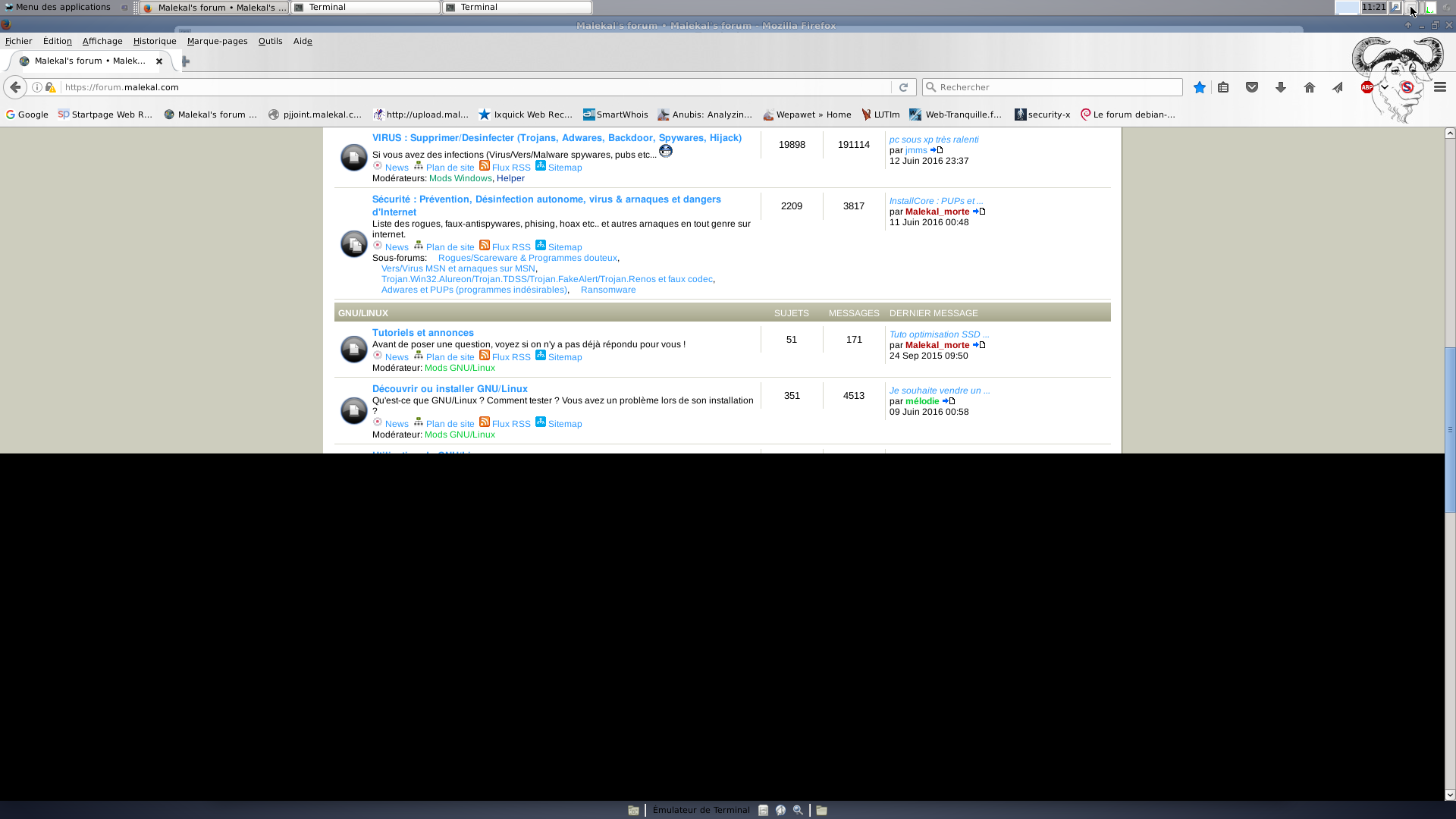1456x819 pixels.
Task: Open the downloads arrow icon
Action: pos(1281,87)
